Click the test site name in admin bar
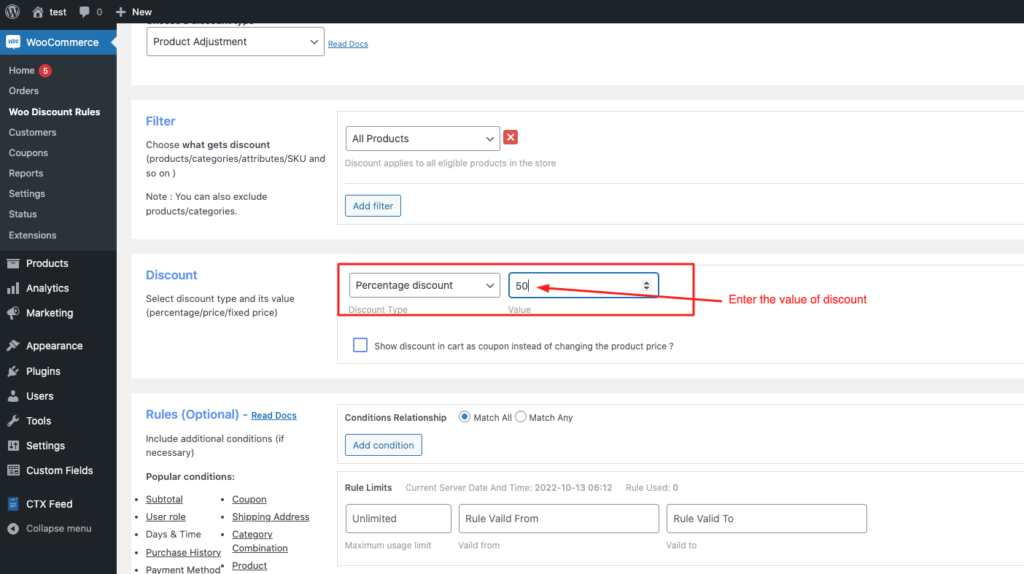 tap(58, 12)
